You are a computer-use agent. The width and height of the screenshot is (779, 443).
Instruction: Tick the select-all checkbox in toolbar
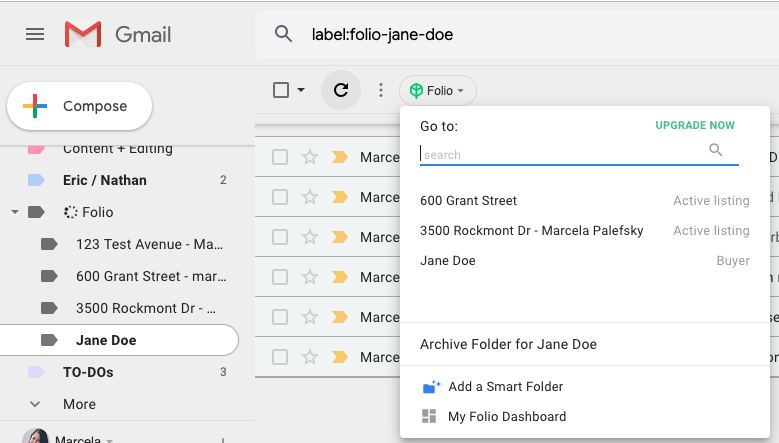(x=281, y=90)
